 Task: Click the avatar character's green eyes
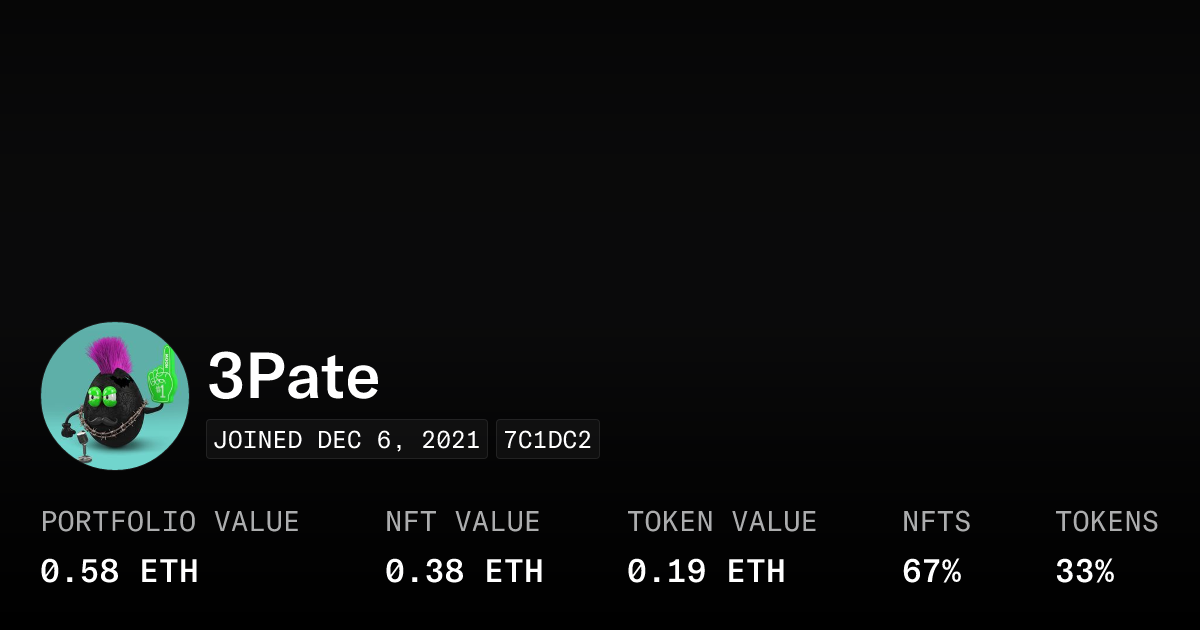[x=101, y=394]
